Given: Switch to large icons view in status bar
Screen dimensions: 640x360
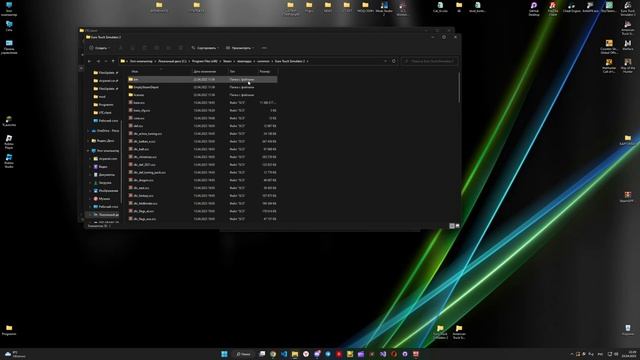Looking at the screenshot, I should (x=458, y=226).
